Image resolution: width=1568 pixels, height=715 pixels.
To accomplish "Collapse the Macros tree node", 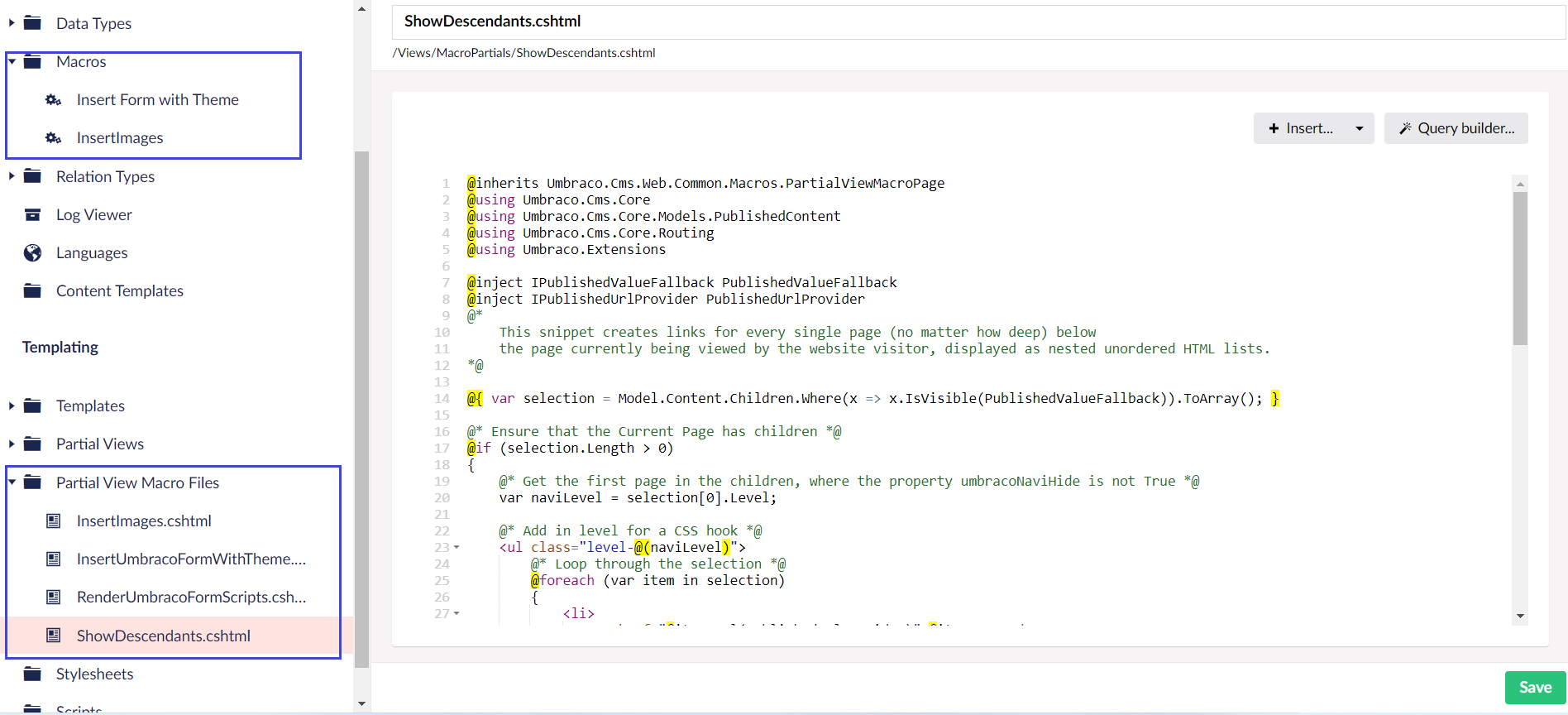I will coord(12,62).
